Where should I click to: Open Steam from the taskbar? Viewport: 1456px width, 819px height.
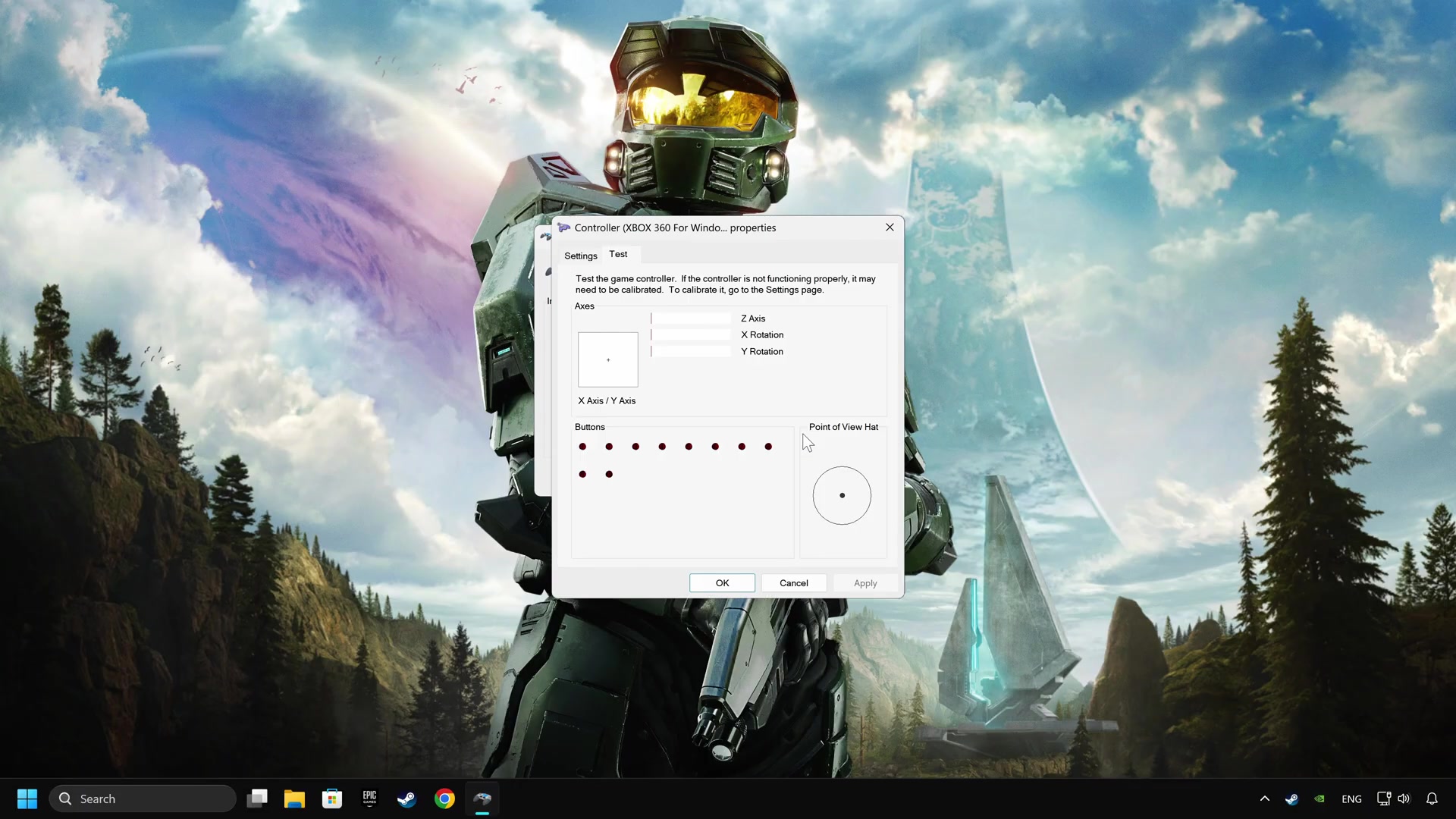407,799
